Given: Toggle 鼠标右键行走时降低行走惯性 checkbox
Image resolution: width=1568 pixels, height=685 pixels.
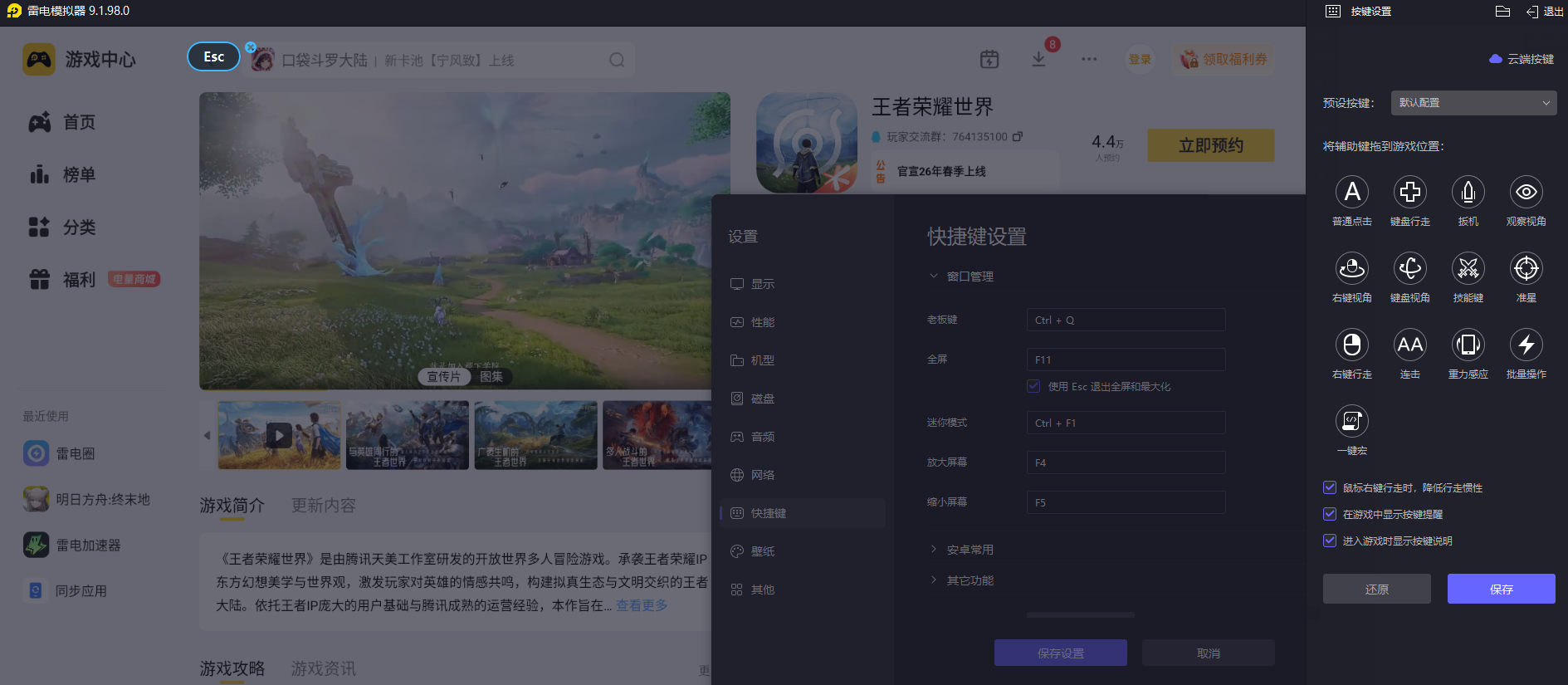Looking at the screenshot, I should tap(1330, 488).
